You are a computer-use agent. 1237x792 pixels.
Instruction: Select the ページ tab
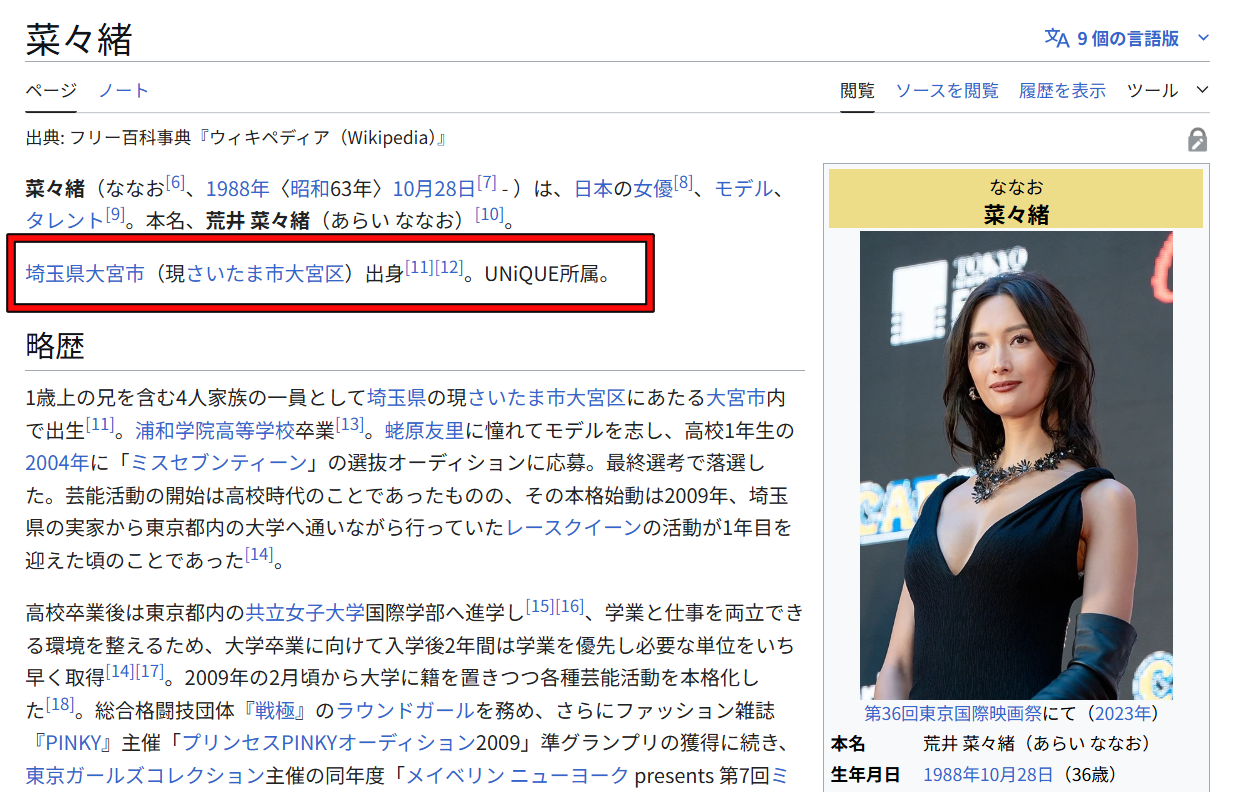click(x=51, y=91)
